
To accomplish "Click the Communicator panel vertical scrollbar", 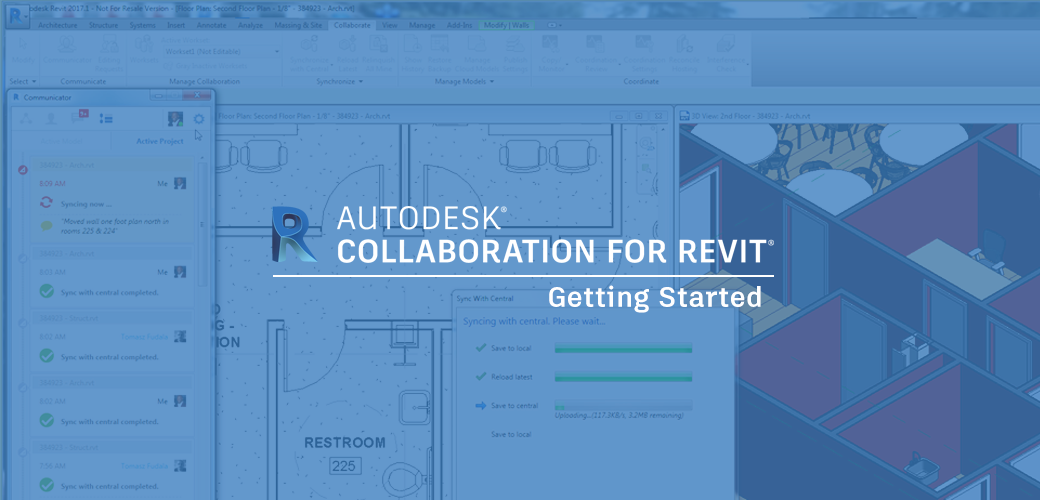I will tap(206, 230).
